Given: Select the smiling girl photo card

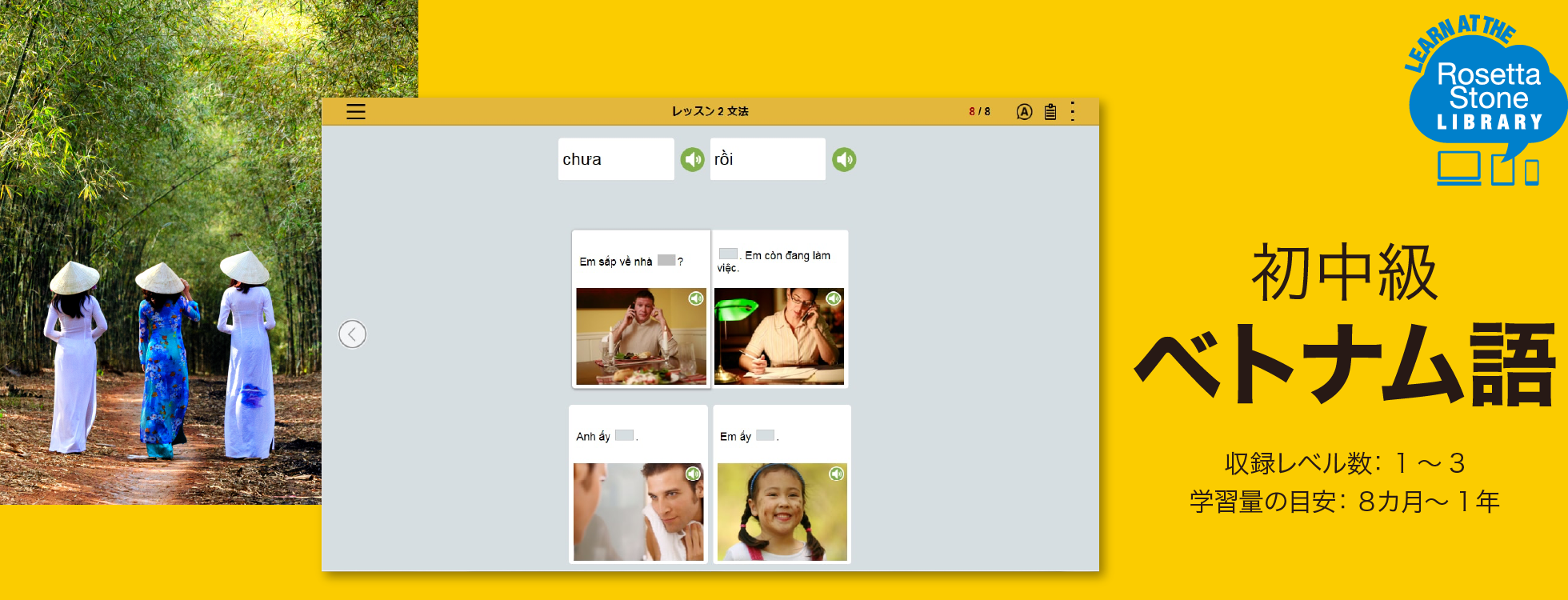Looking at the screenshot, I should 782,512.
